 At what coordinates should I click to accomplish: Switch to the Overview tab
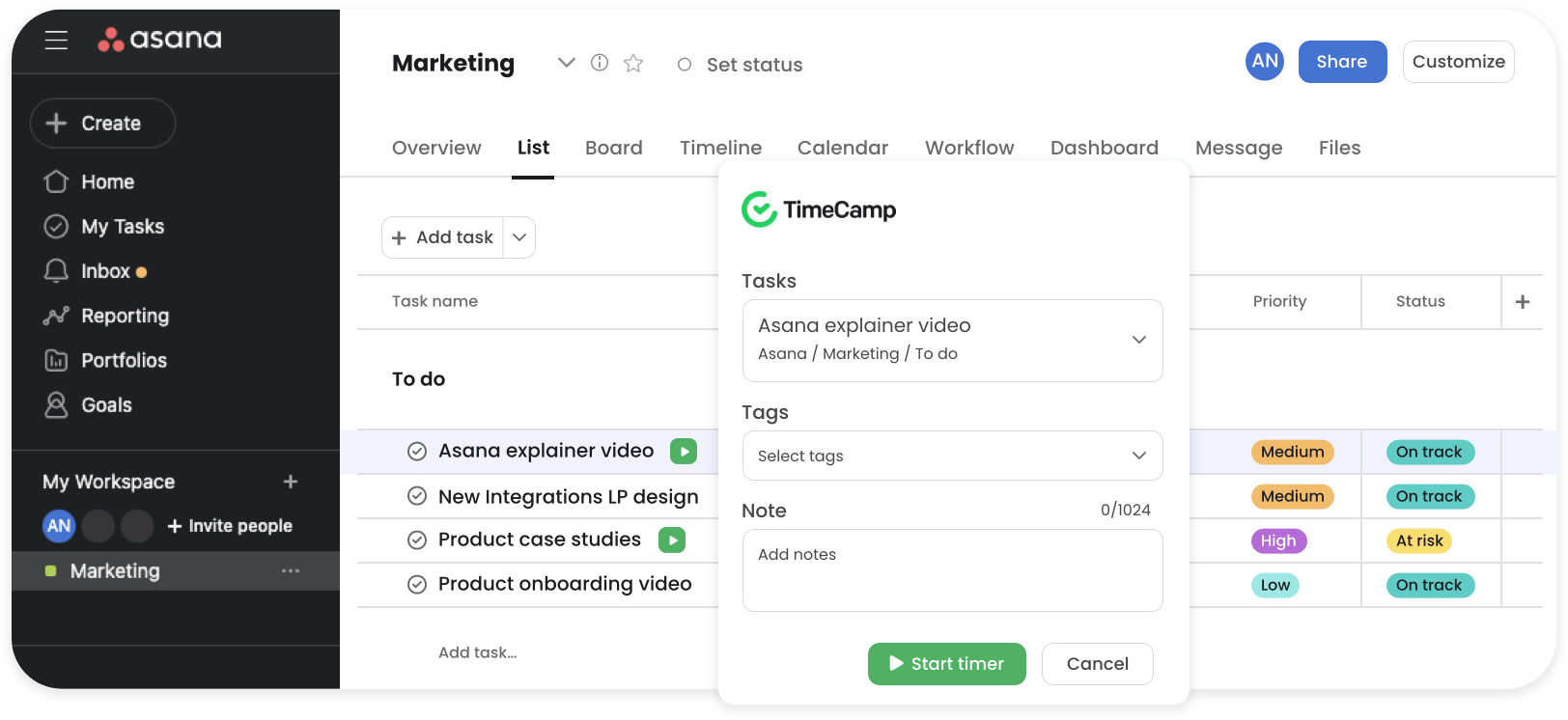click(x=436, y=148)
